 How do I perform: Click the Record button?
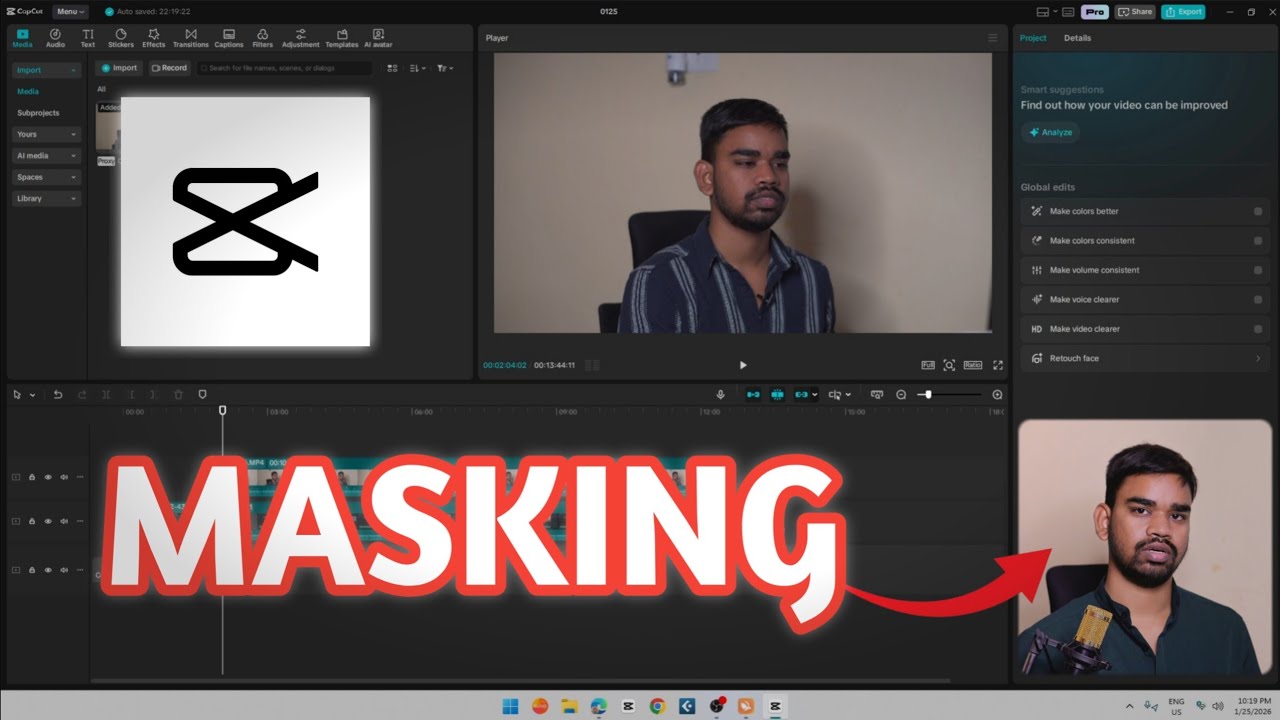[169, 68]
